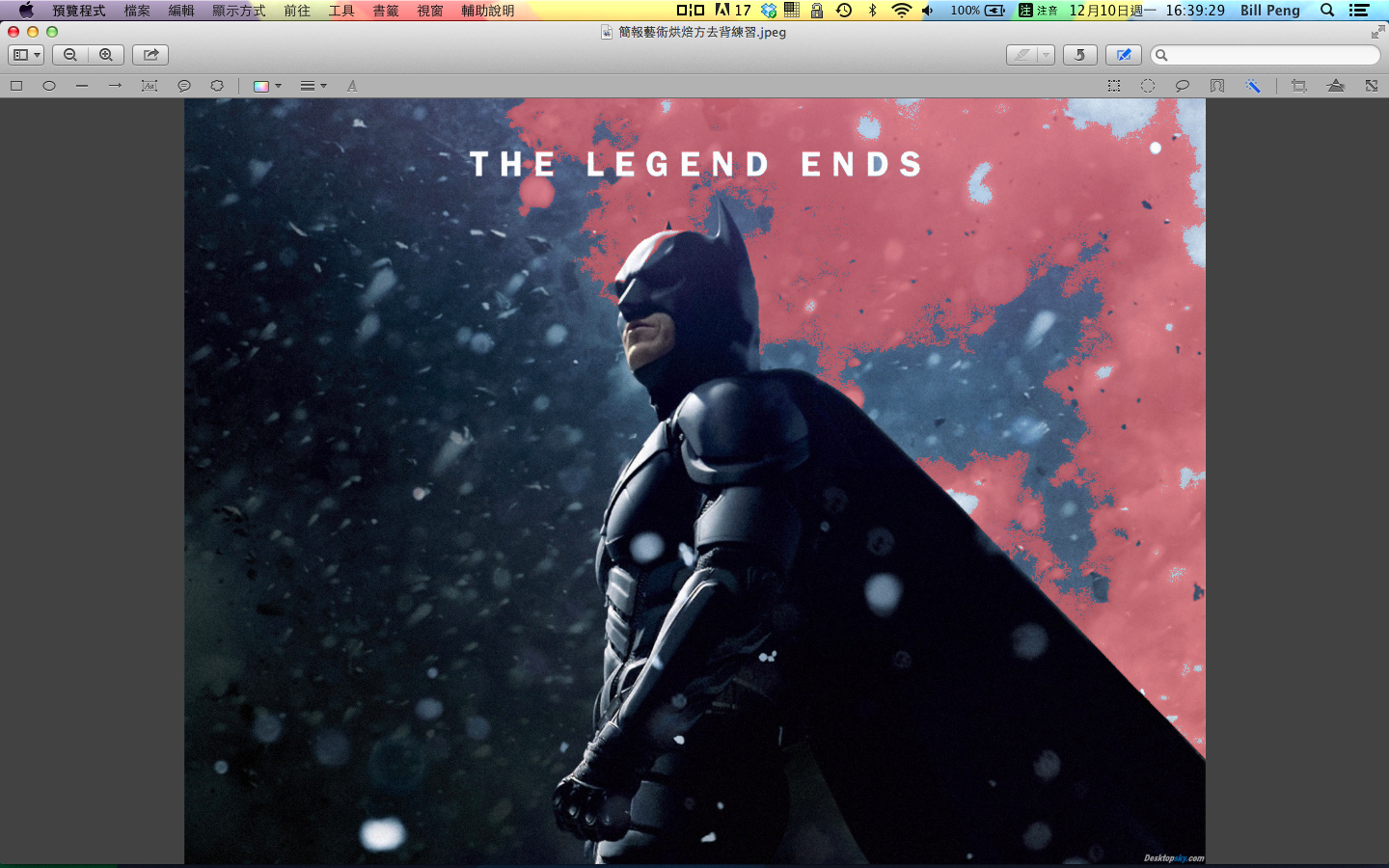
Task: Choose the Elliptical Selection tool
Action: pos(1148,86)
